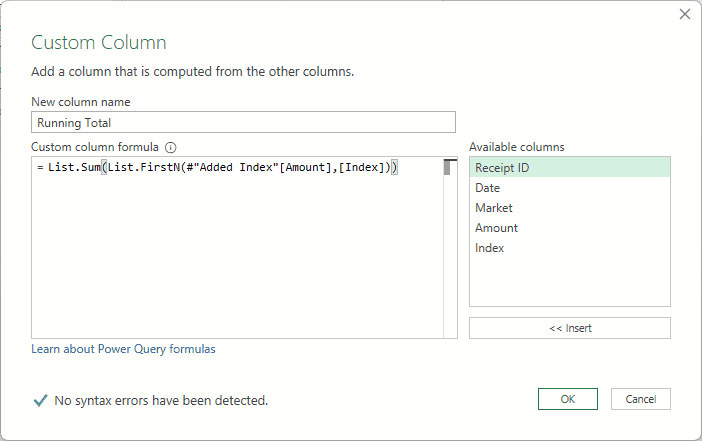Screen dimensions: 702x441
Task: Select Index in Available columns
Action: click(569, 248)
